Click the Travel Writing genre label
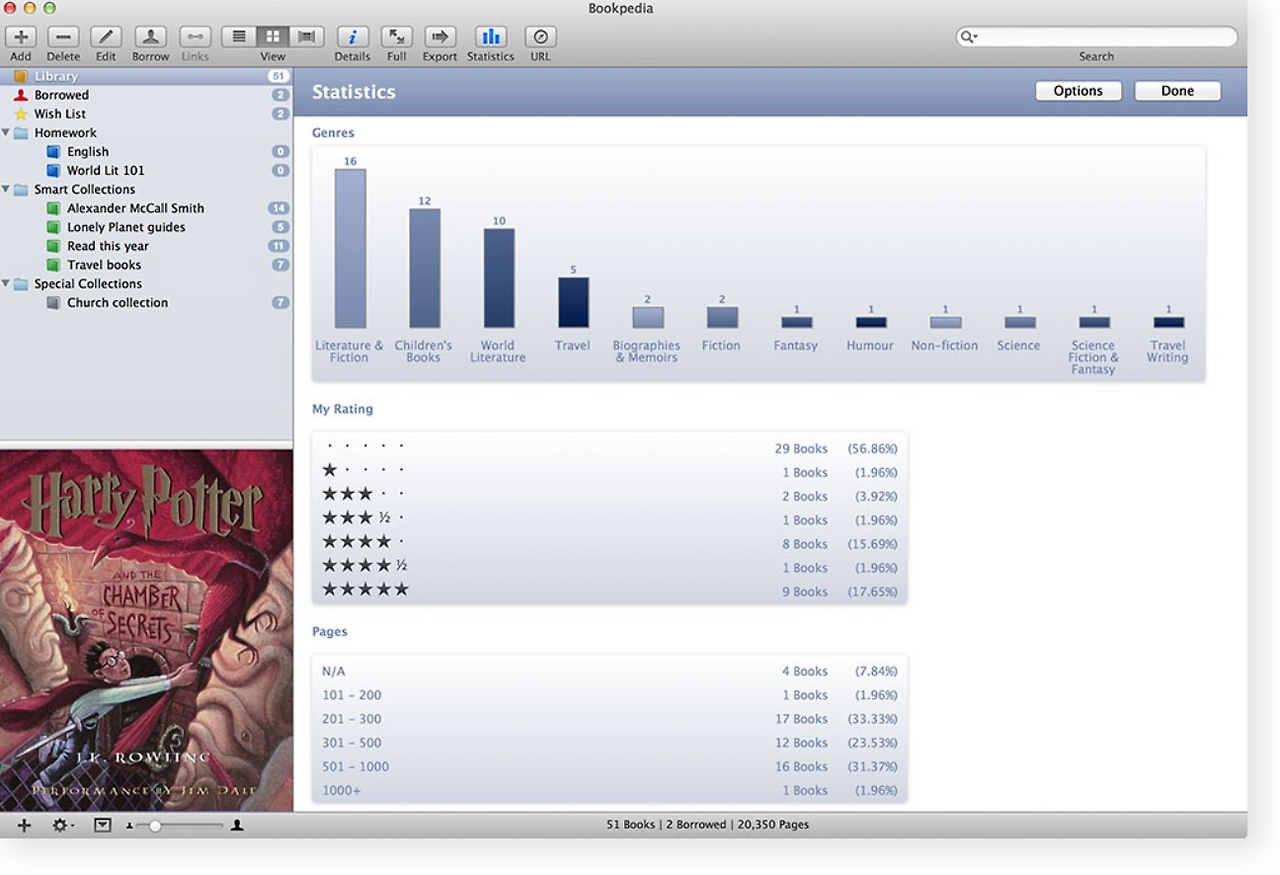The image size is (1280, 875). pyautogui.click(x=1168, y=351)
